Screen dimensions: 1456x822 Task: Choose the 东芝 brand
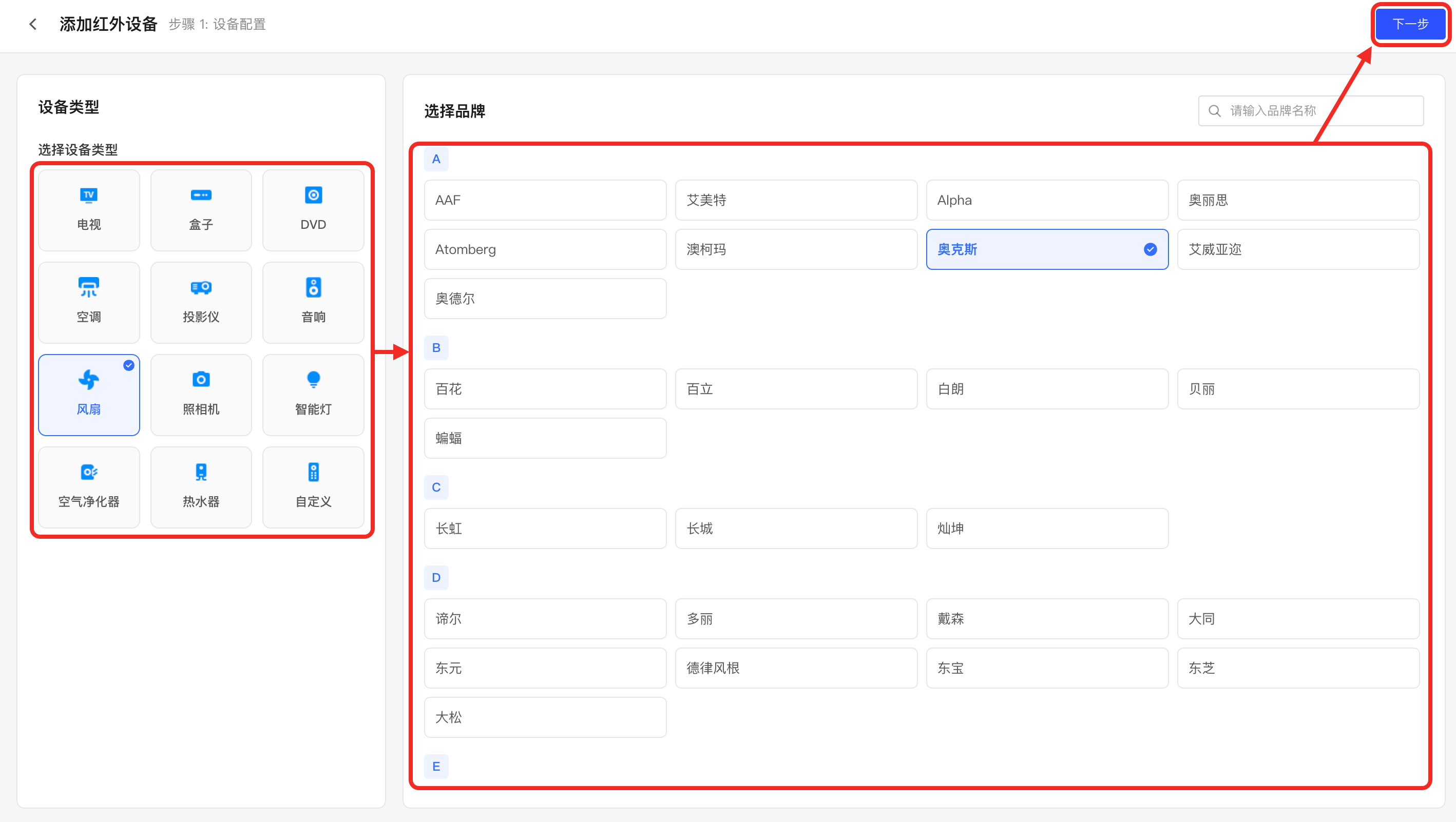click(1298, 668)
